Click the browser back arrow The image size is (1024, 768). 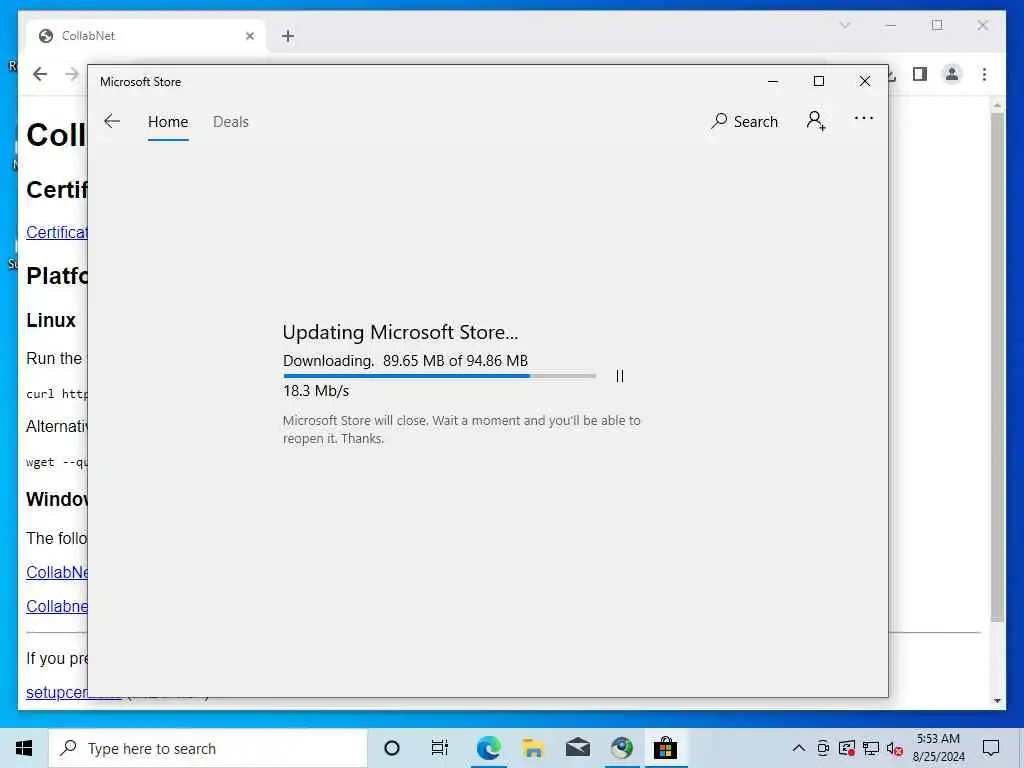pyautogui.click(x=40, y=74)
